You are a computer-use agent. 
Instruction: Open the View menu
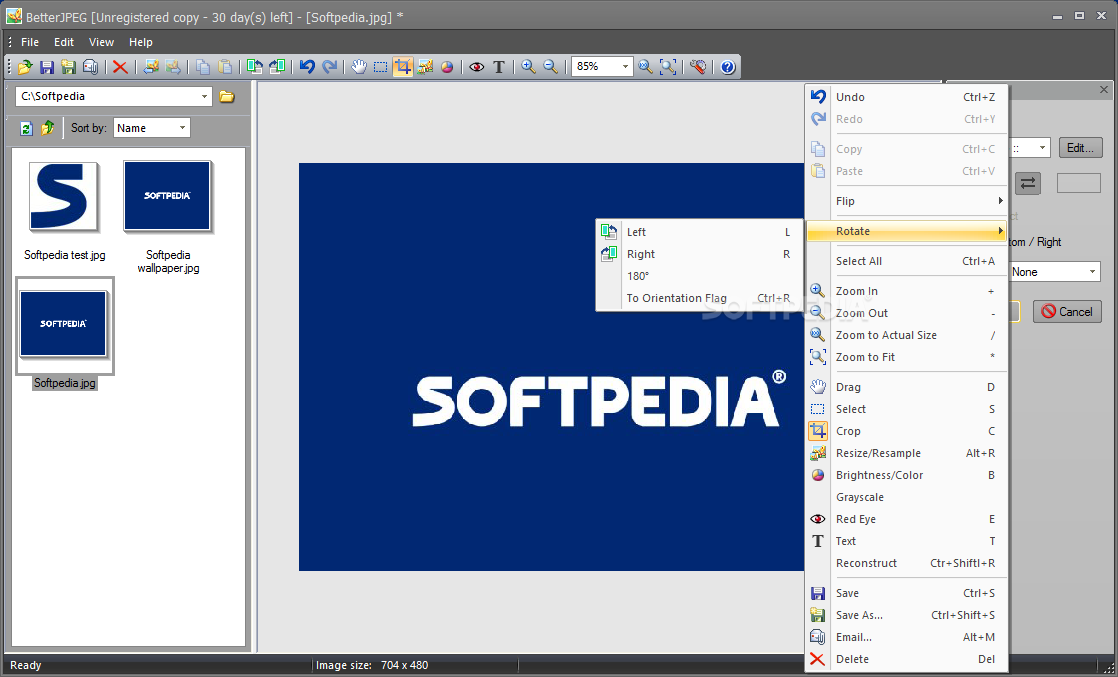[x=101, y=42]
